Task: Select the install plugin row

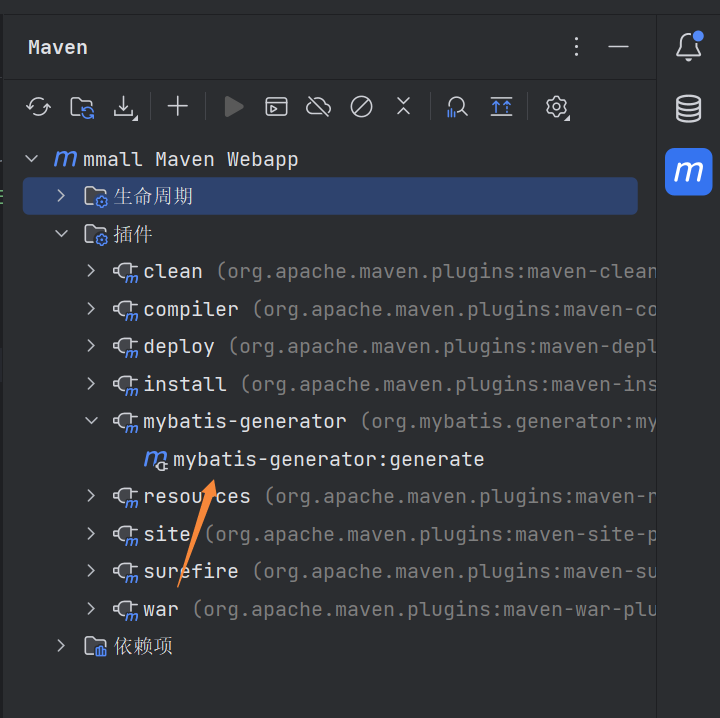Action: pyautogui.click(x=330, y=384)
